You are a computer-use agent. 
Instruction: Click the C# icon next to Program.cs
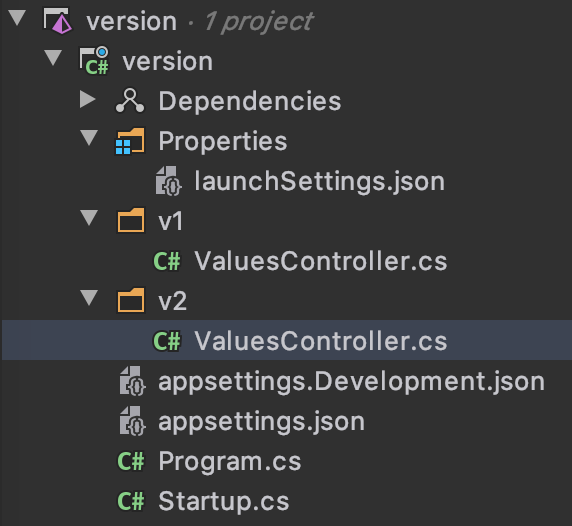tap(131, 461)
